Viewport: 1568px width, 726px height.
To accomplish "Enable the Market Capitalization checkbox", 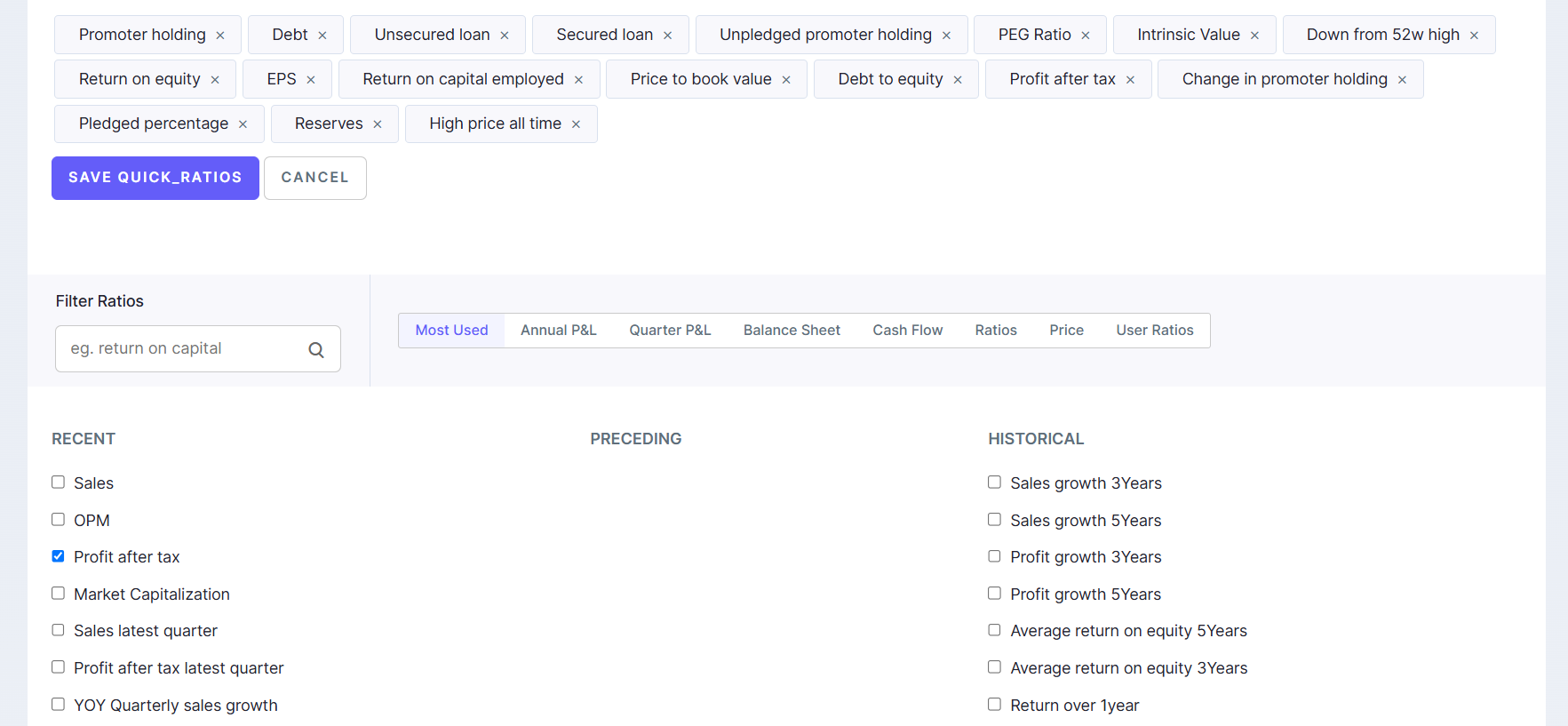I will coord(59,594).
